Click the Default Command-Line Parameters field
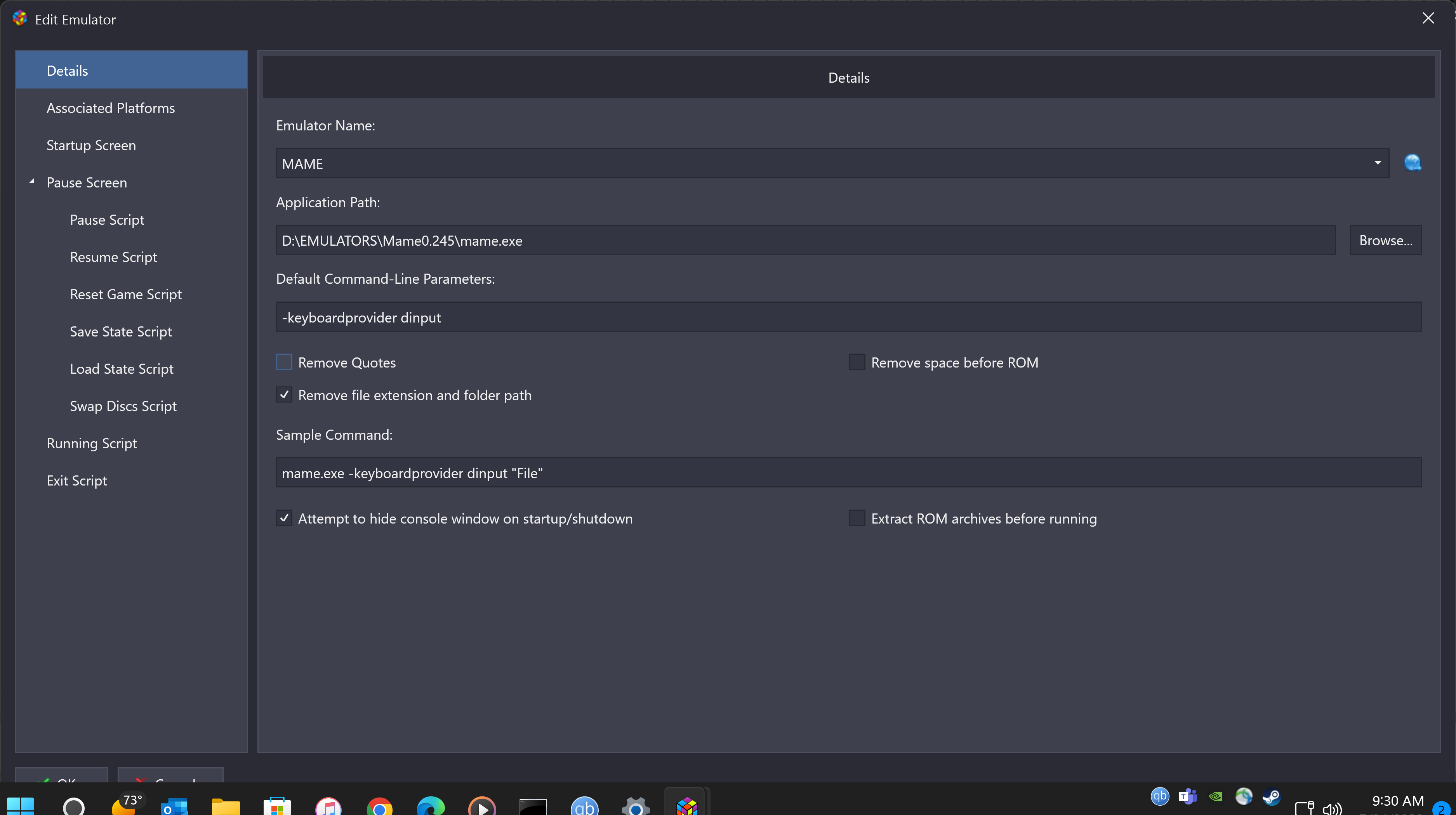The height and width of the screenshot is (815, 1456). [x=848, y=317]
